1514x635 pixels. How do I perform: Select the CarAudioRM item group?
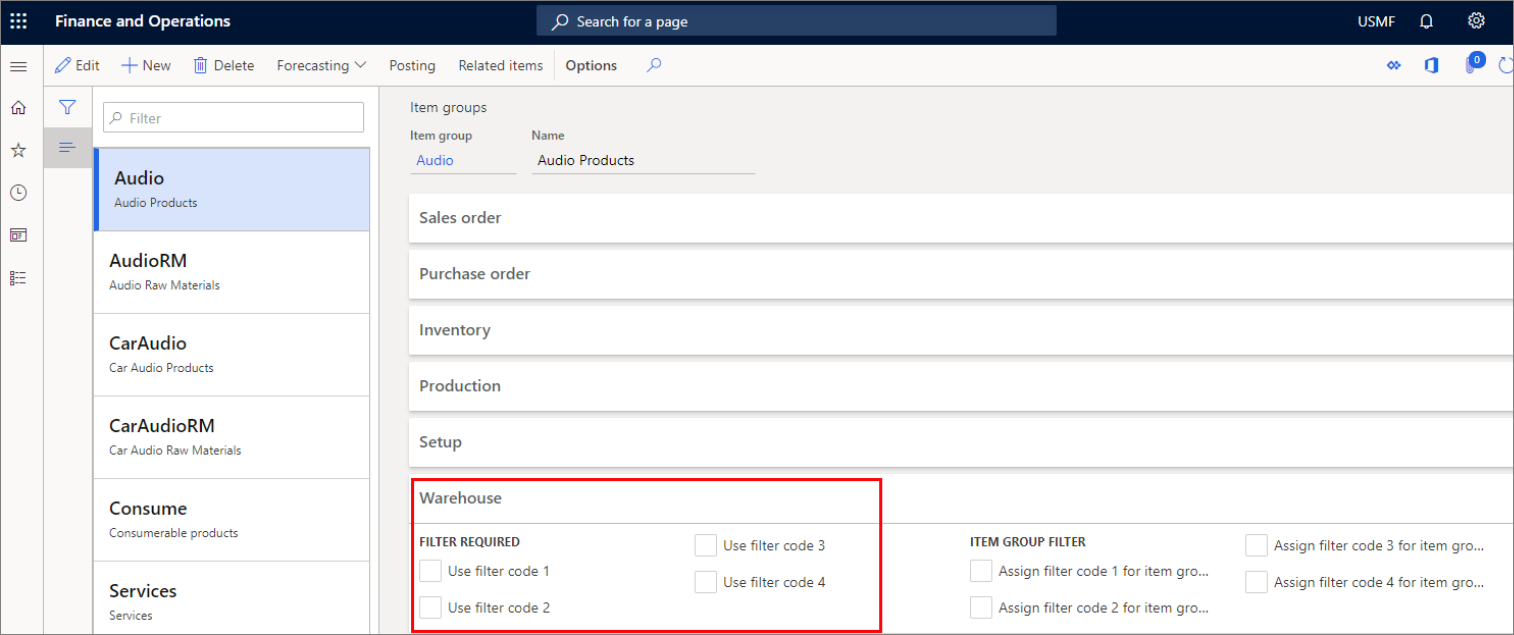(x=232, y=437)
